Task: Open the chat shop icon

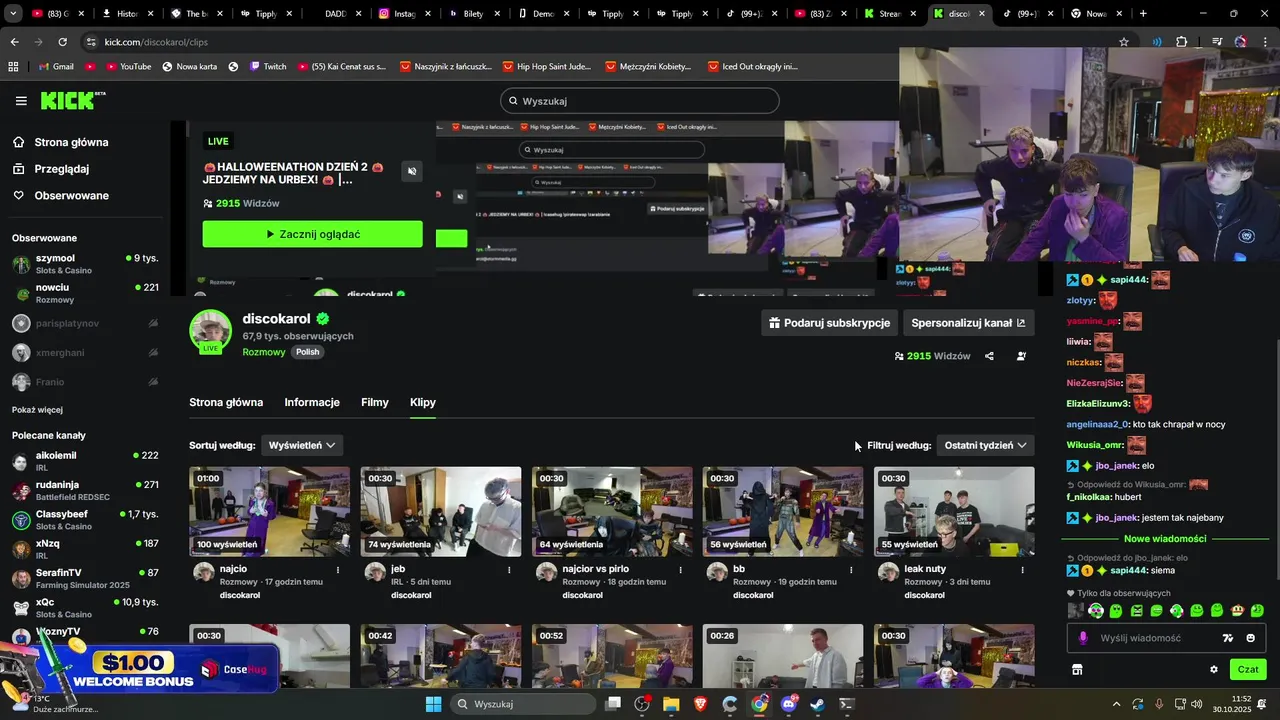Action: coord(1077,669)
